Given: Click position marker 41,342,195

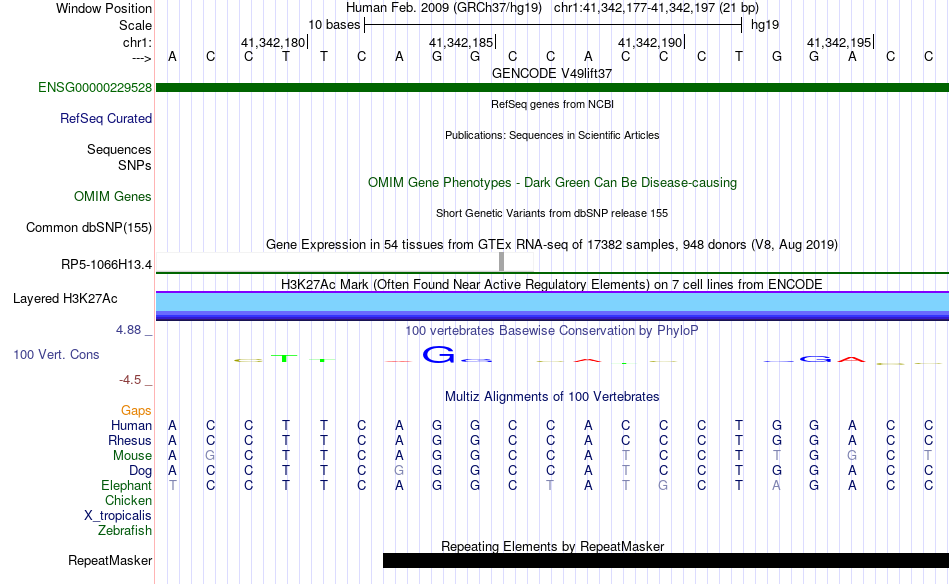Looking at the screenshot, I should (839, 42).
